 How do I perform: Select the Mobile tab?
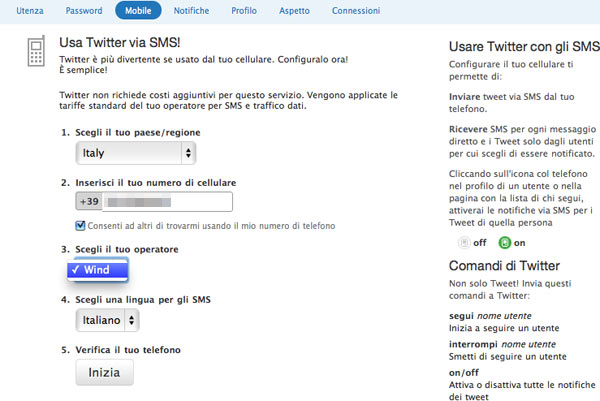[x=138, y=10]
